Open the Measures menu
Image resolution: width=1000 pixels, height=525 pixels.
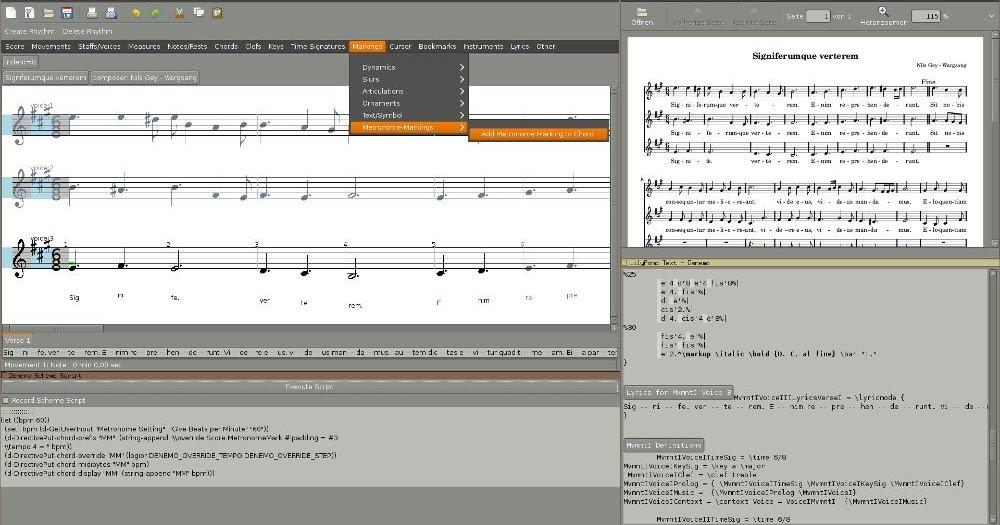click(144, 47)
